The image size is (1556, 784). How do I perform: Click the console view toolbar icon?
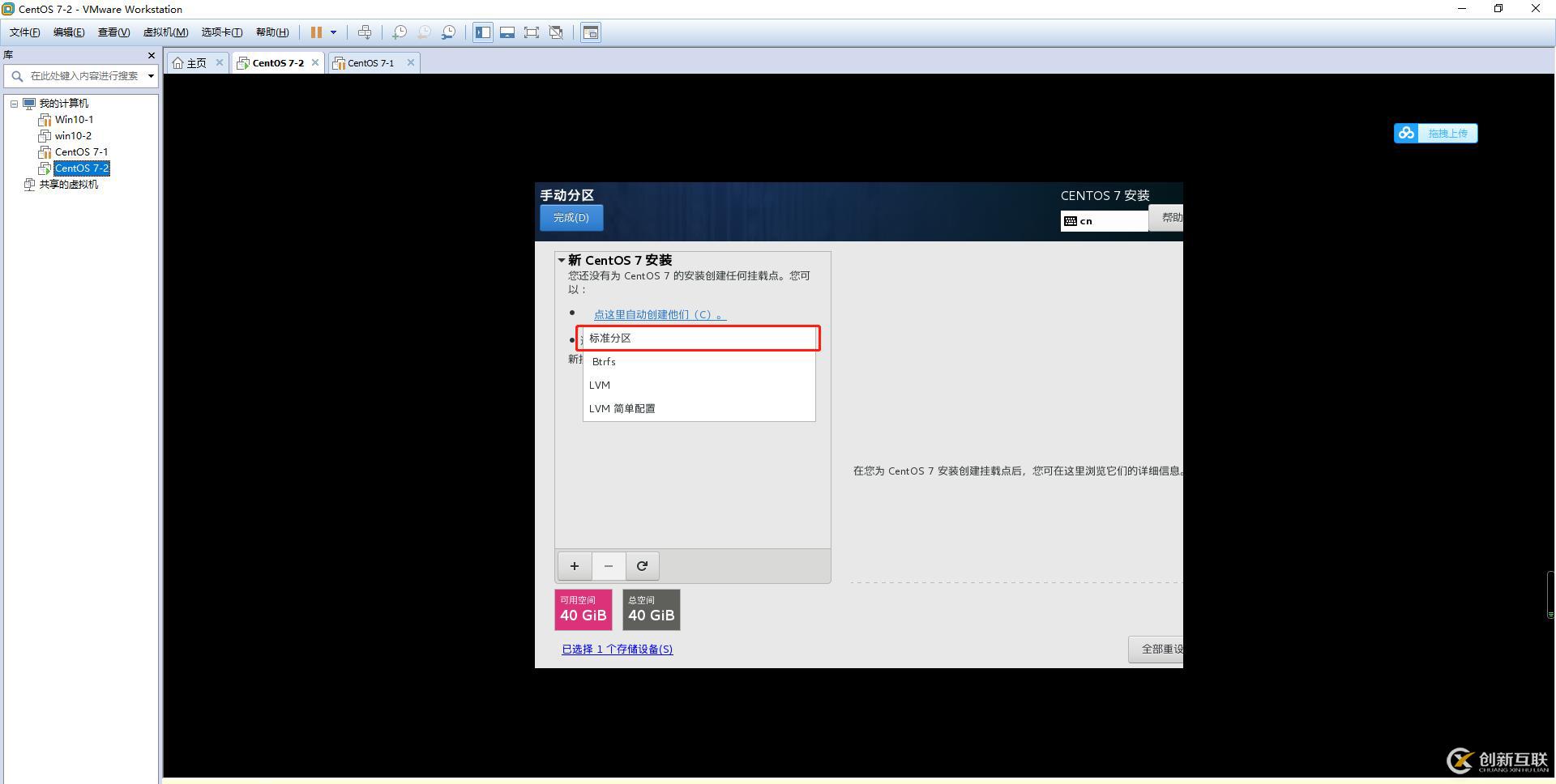(x=591, y=32)
